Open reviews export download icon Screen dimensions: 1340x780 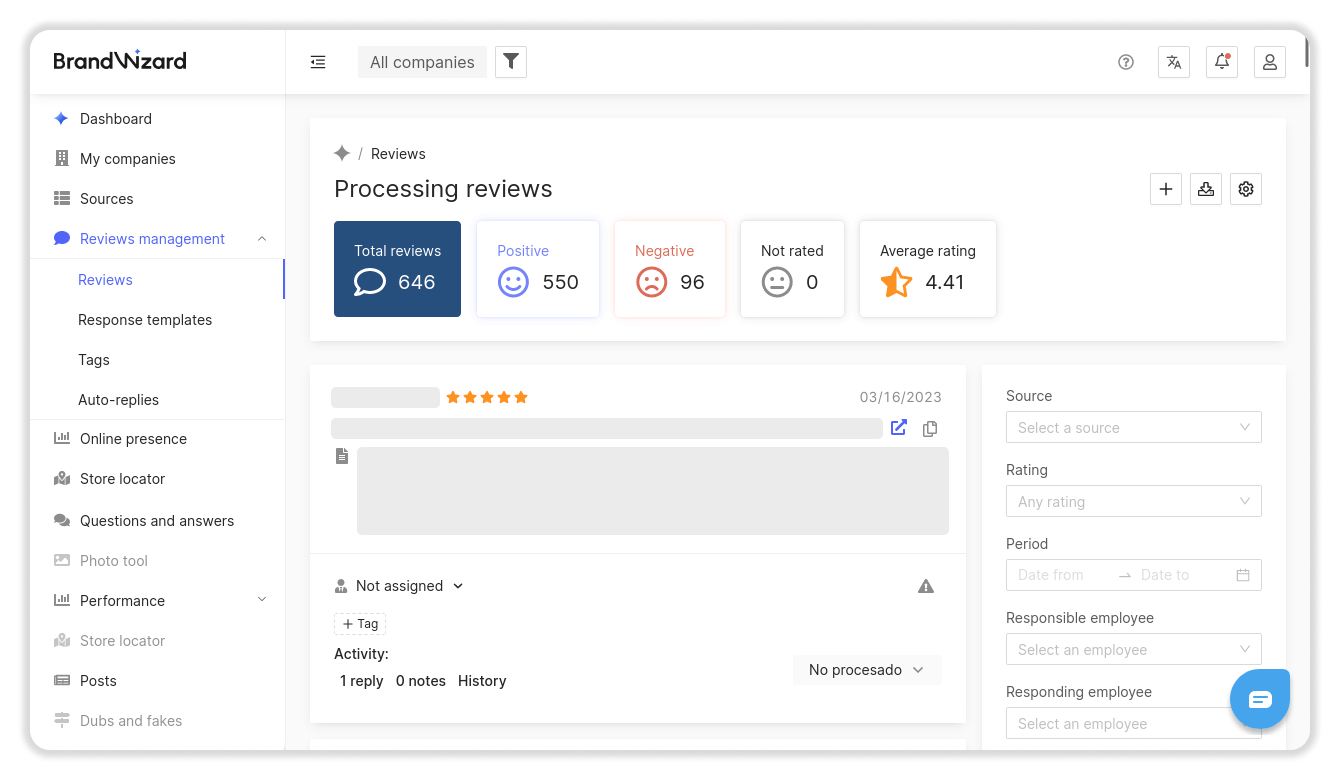(1205, 188)
